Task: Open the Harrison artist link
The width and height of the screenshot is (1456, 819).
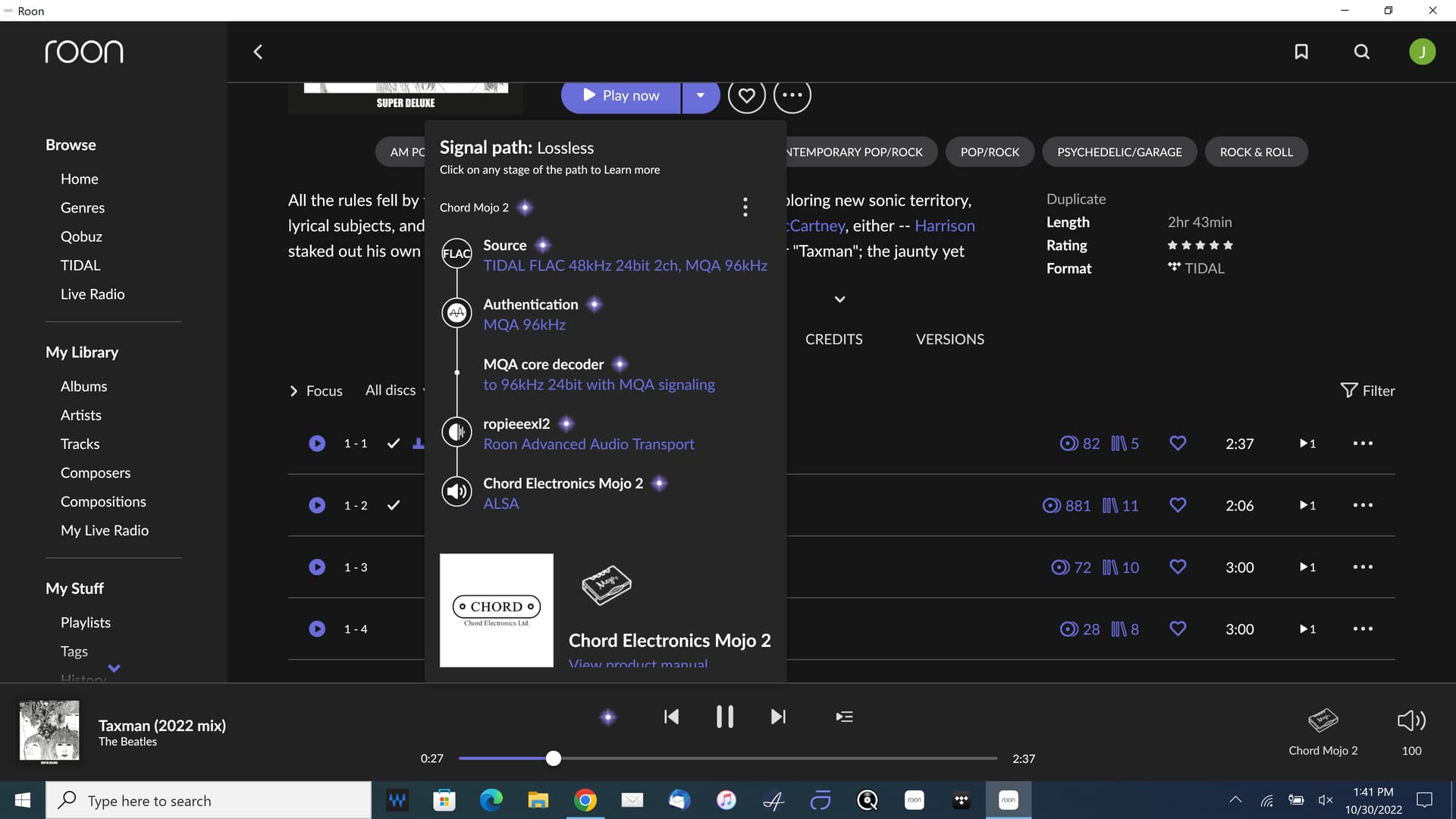Action: [945, 226]
